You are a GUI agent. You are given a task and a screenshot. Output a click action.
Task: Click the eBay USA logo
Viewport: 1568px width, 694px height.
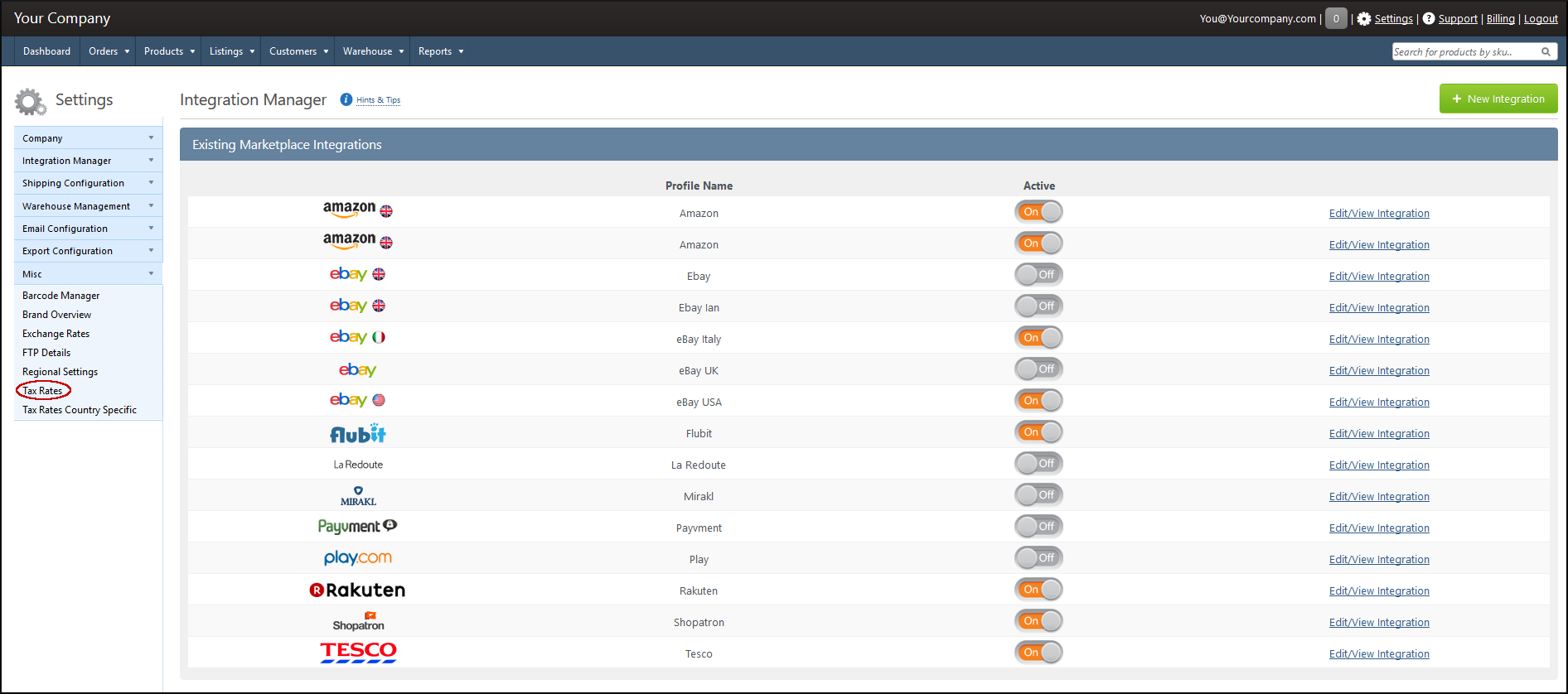(357, 400)
